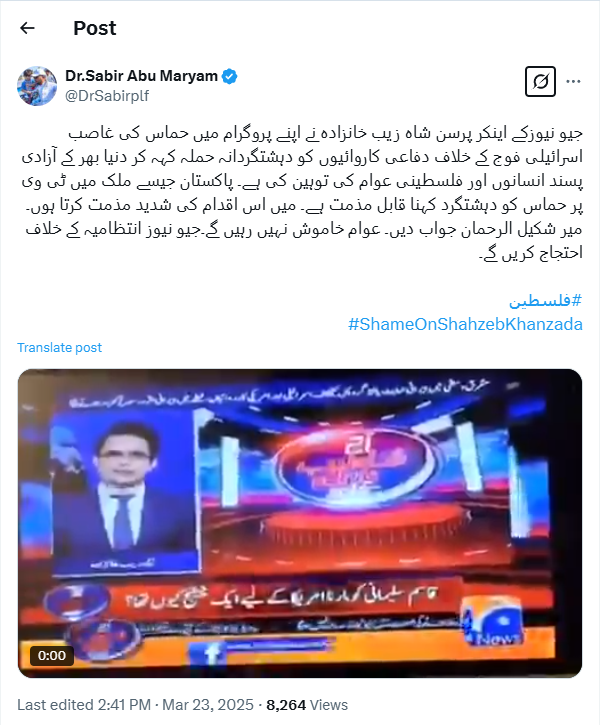
Task: Open the #فلسطین hashtag
Action: (545, 301)
